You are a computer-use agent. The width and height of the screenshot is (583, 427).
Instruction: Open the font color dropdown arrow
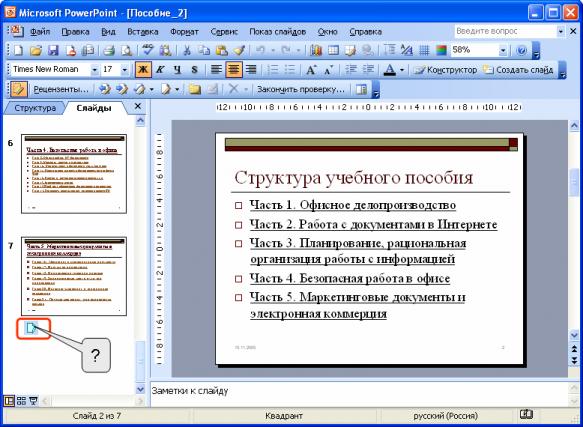[402, 70]
